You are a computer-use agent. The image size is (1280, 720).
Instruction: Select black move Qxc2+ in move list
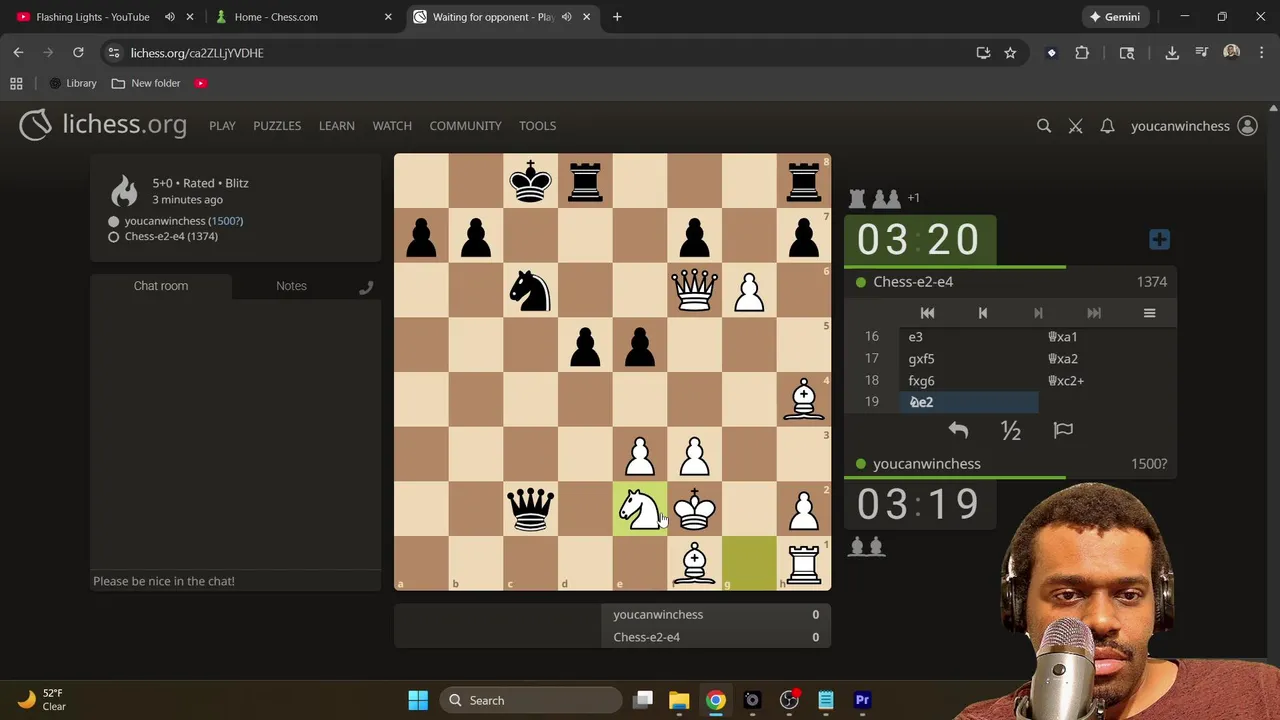click(x=1107, y=381)
